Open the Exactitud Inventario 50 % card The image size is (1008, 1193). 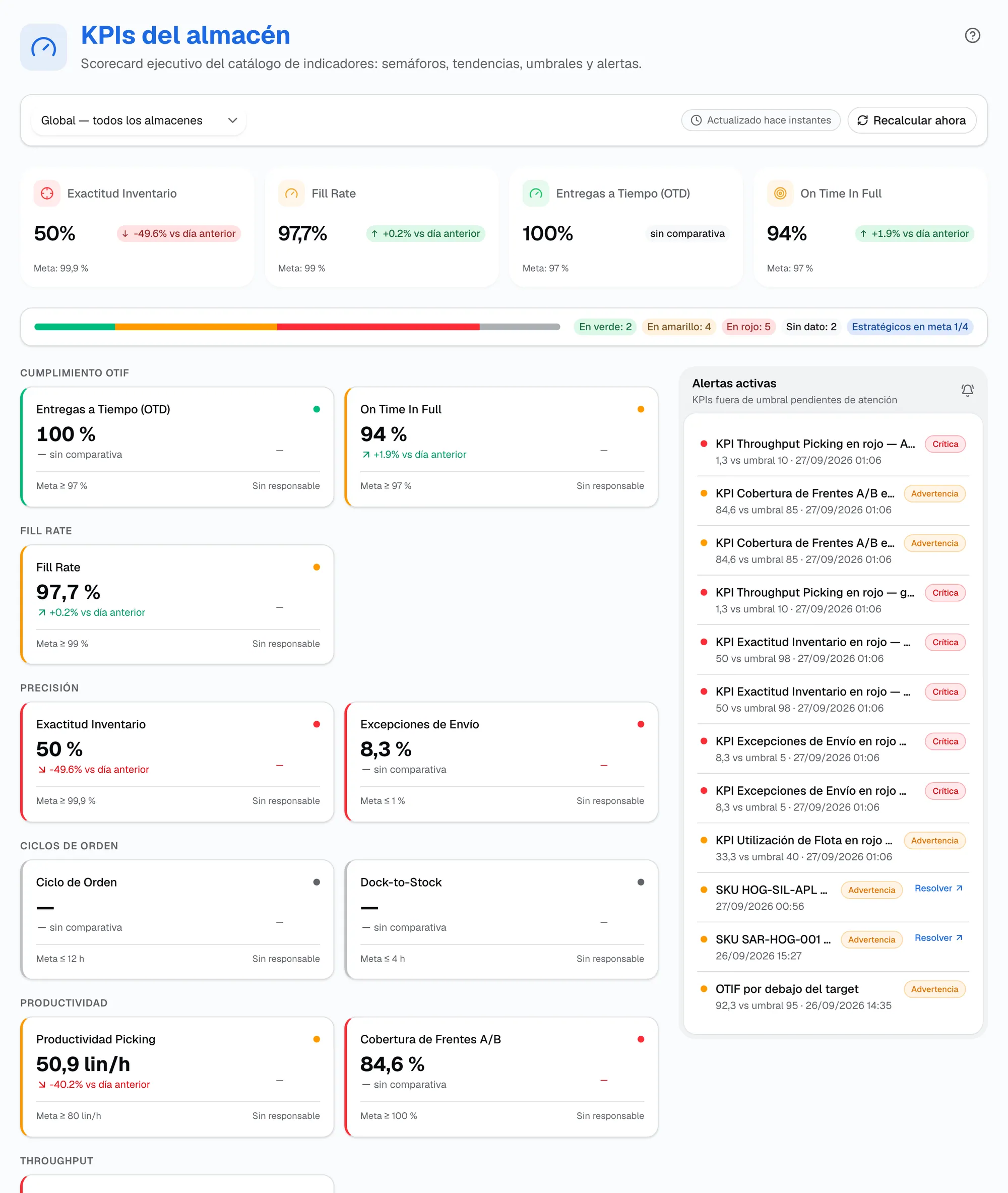pyautogui.click(x=177, y=762)
